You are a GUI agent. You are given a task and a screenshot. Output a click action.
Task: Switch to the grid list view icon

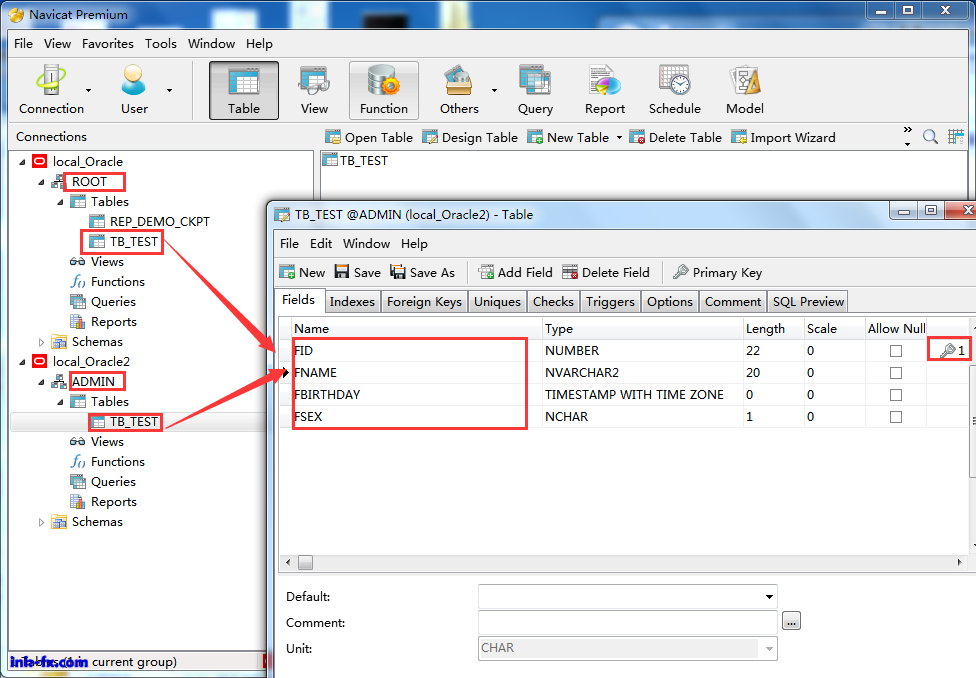click(956, 137)
